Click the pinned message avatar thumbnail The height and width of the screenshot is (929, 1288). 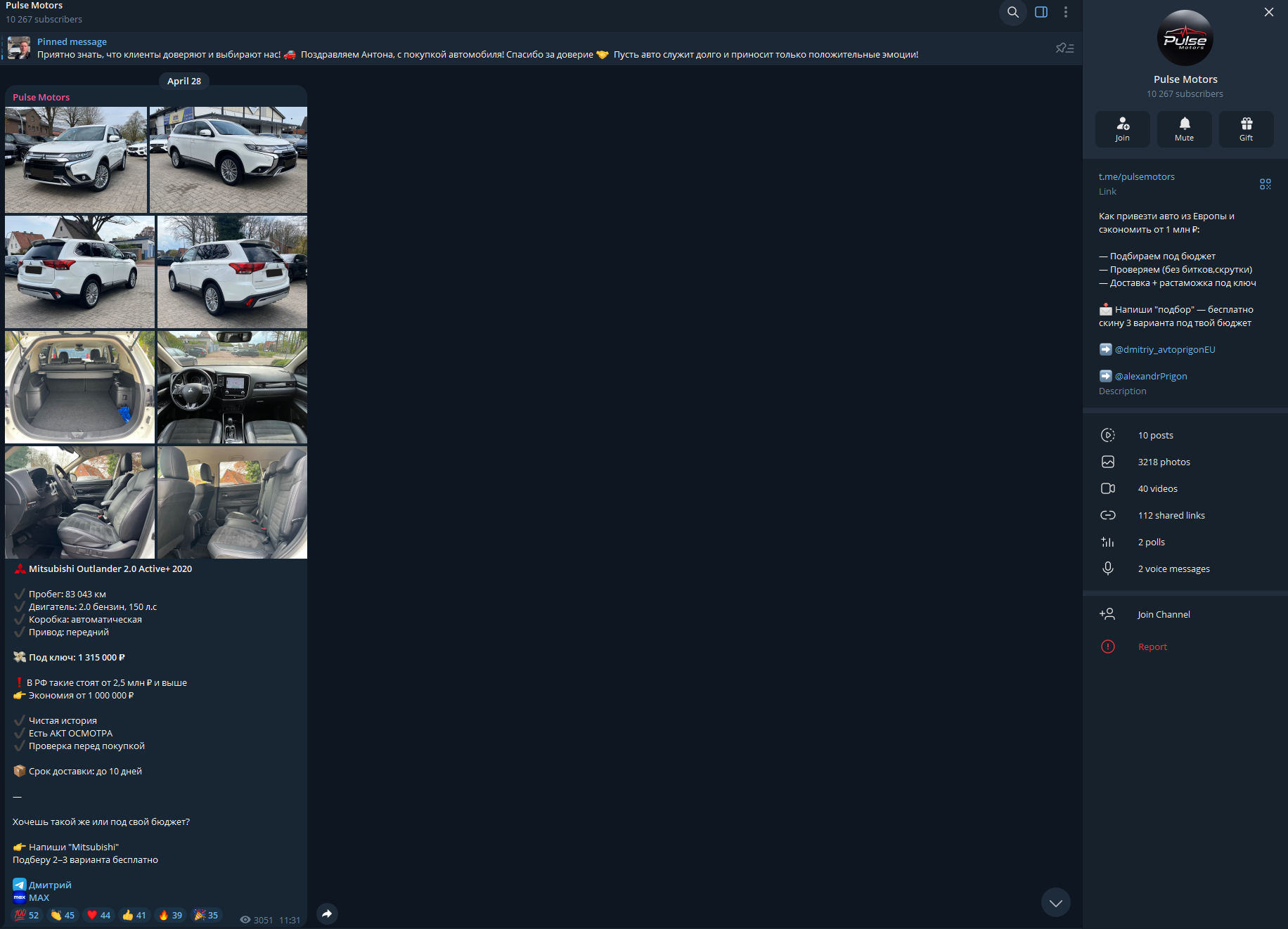(19, 48)
